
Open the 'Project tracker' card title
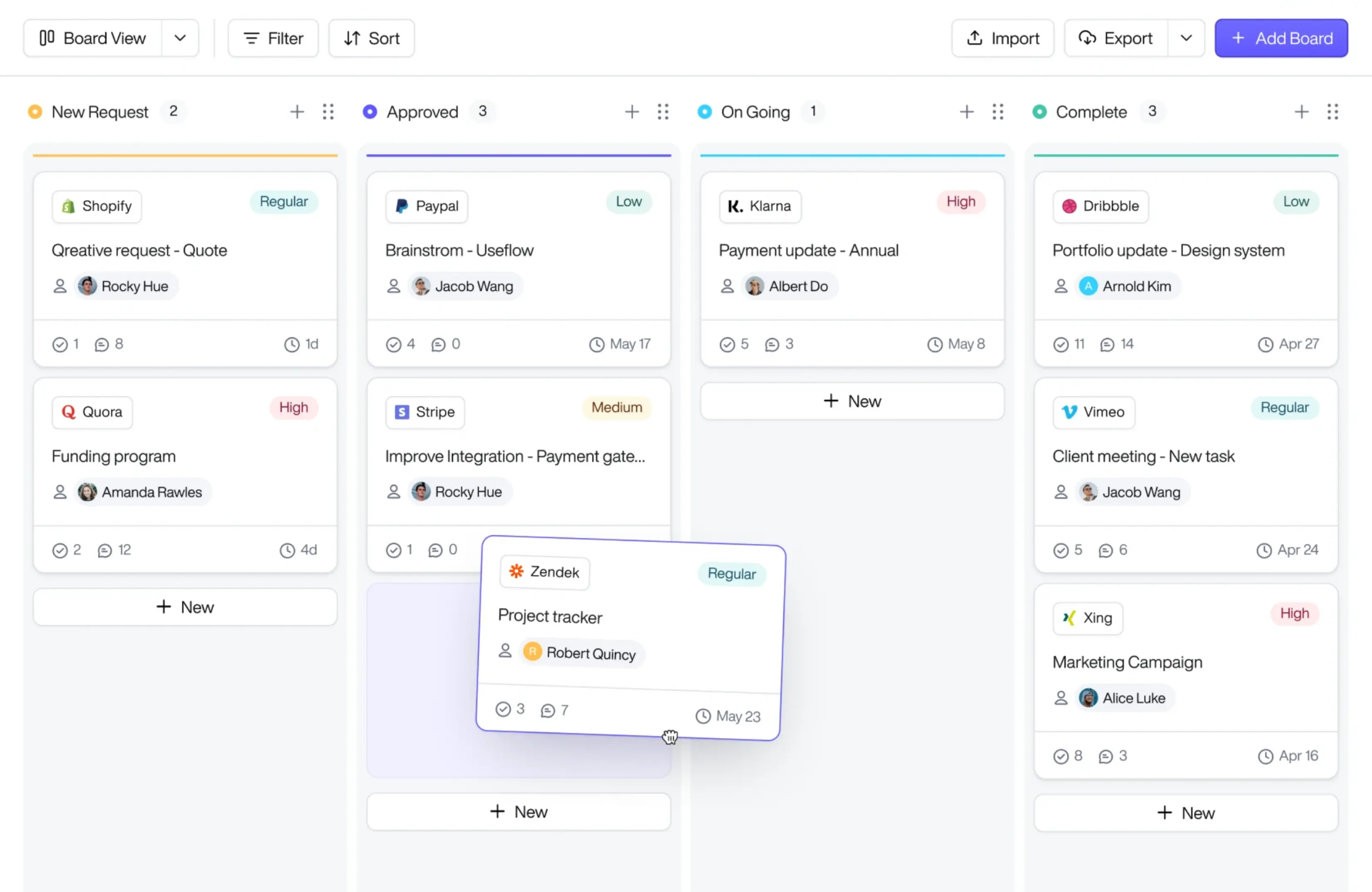tap(550, 616)
